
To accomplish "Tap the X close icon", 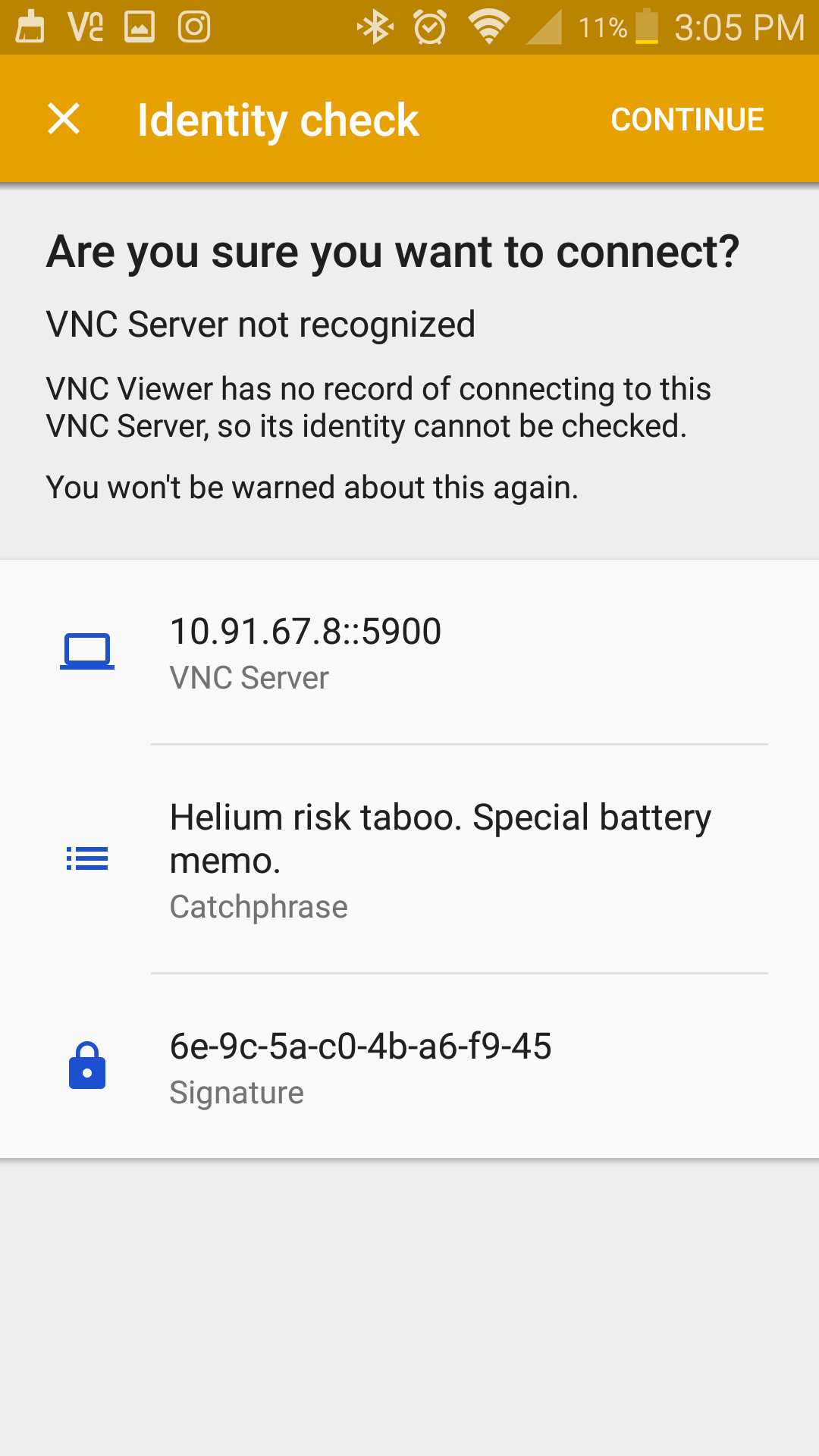I will tap(64, 119).
